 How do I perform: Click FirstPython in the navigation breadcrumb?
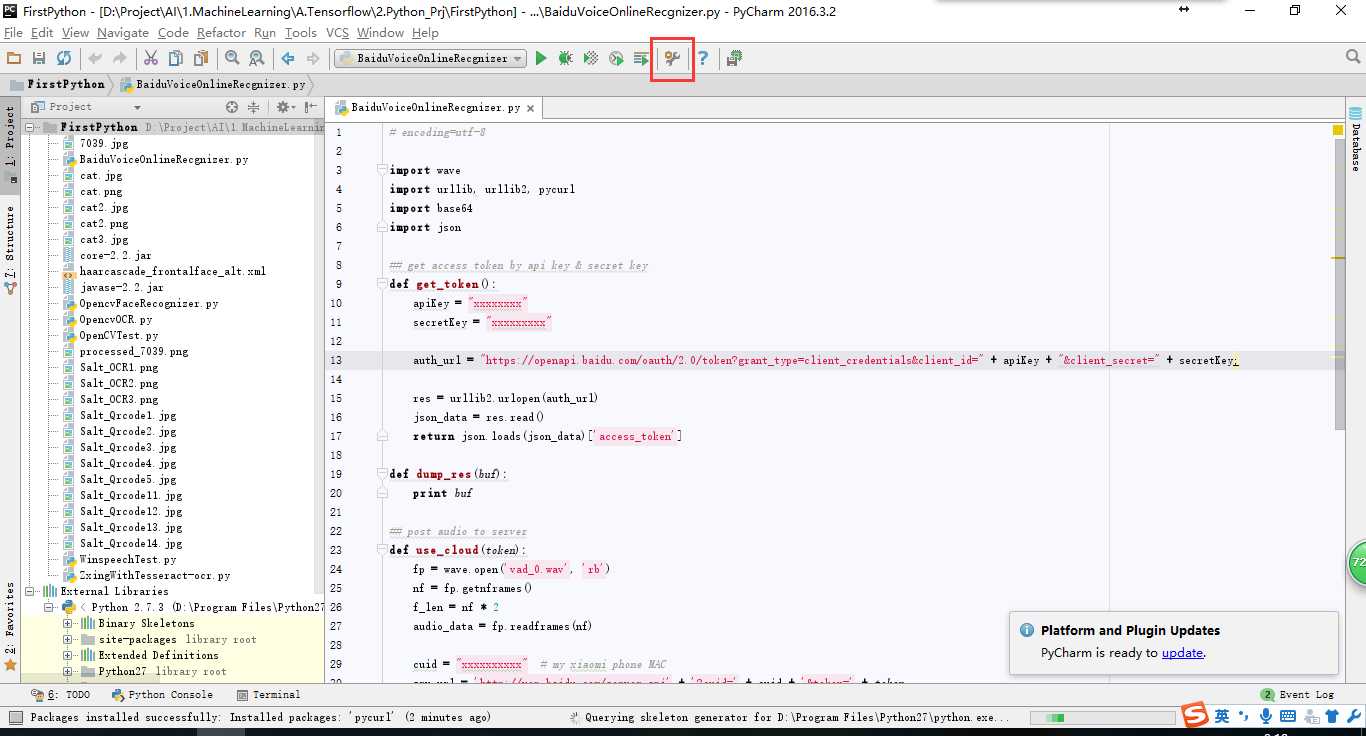pyautogui.click(x=57, y=84)
